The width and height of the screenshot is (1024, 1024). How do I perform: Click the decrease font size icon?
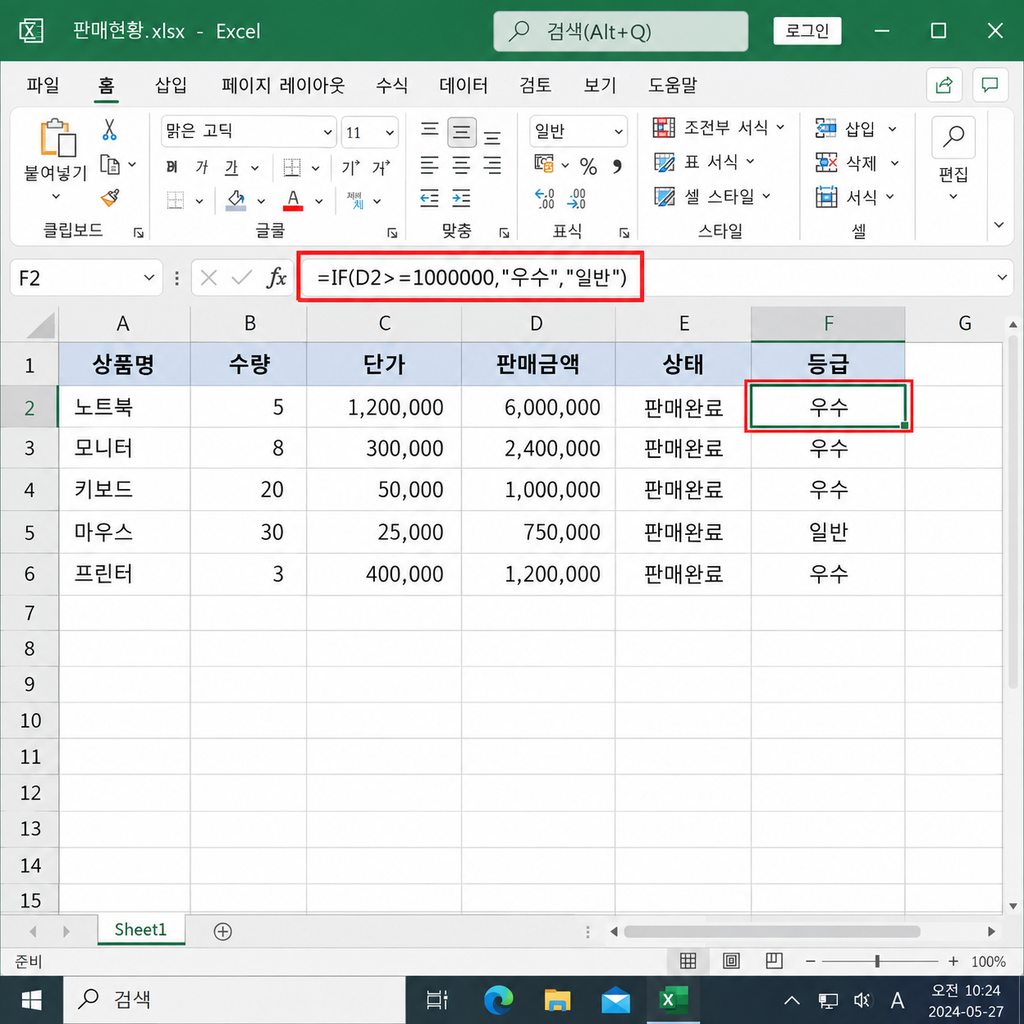tap(381, 168)
